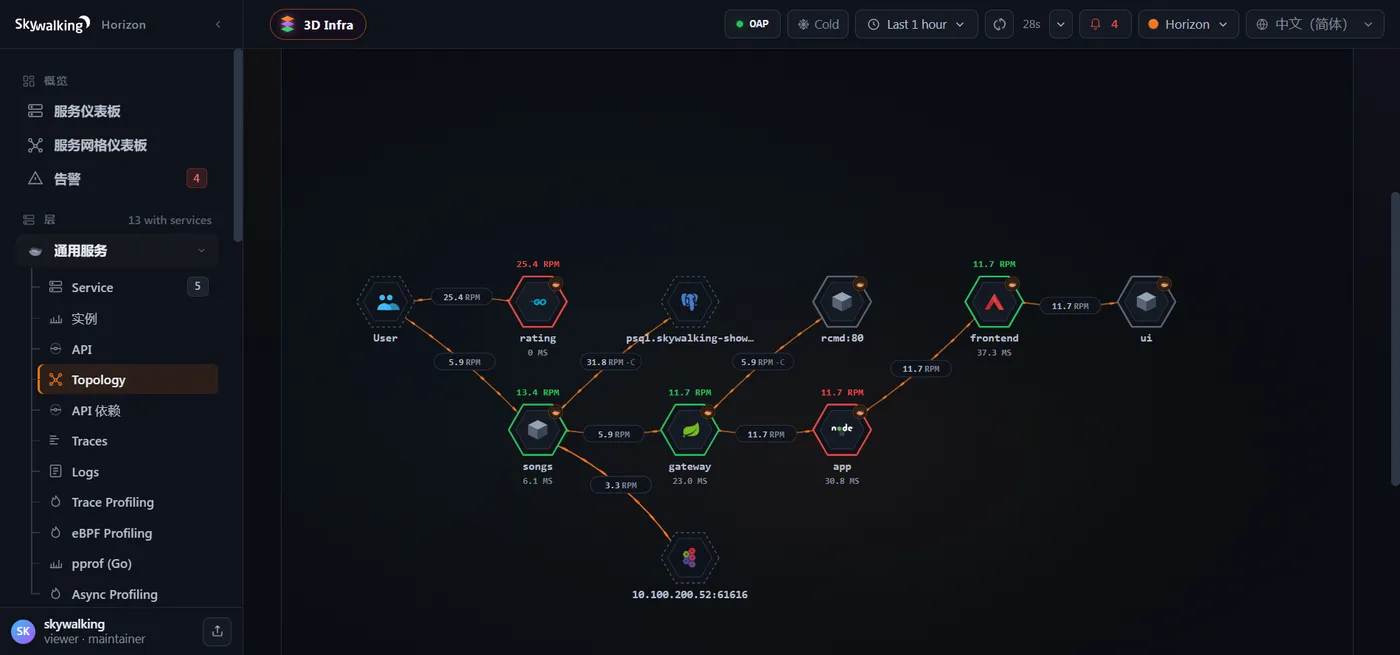
Task: Click the PostgreSQL database node
Action: pos(690,302)
